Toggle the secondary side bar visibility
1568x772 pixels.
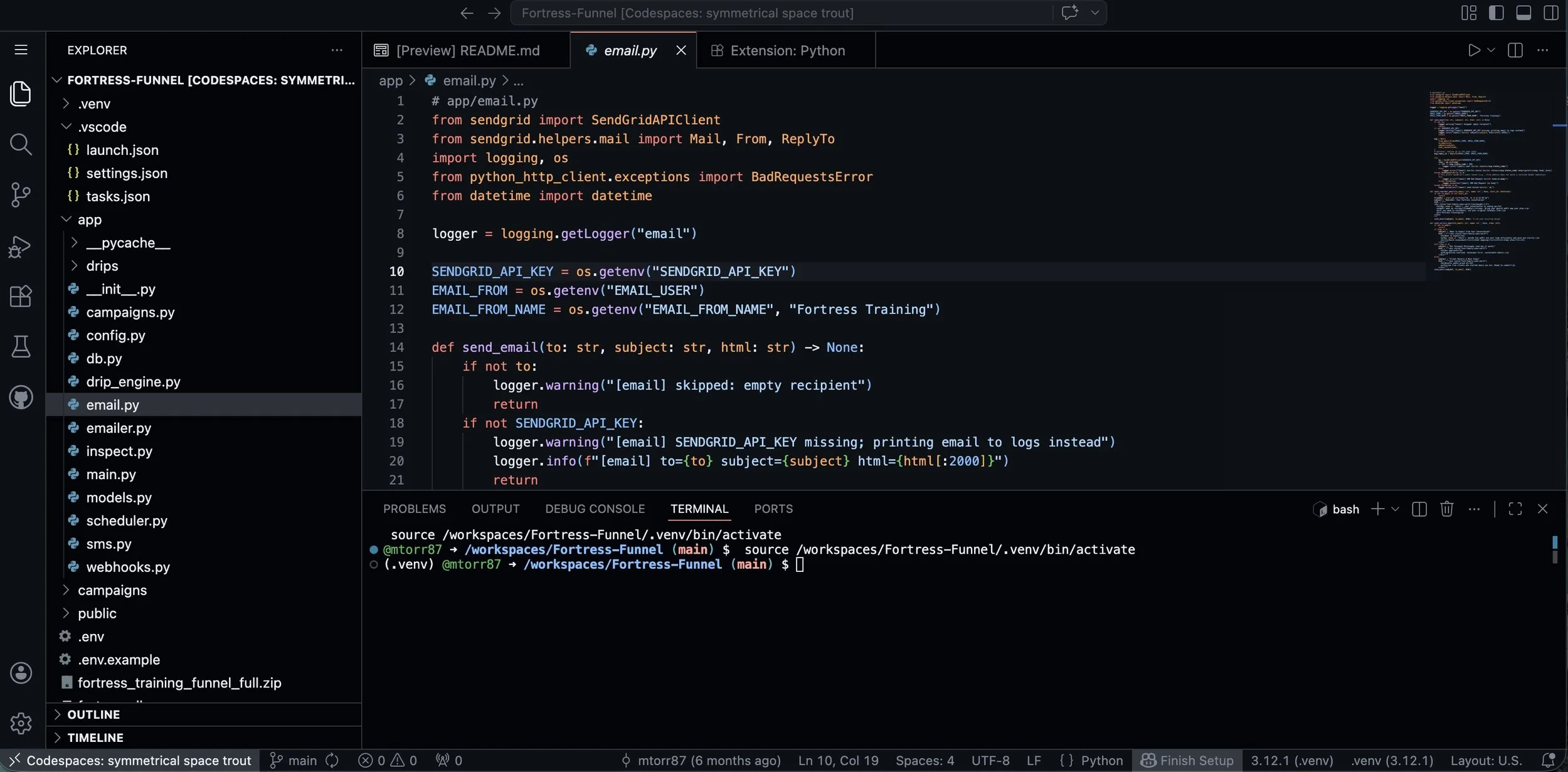(x=1552, y=12)
